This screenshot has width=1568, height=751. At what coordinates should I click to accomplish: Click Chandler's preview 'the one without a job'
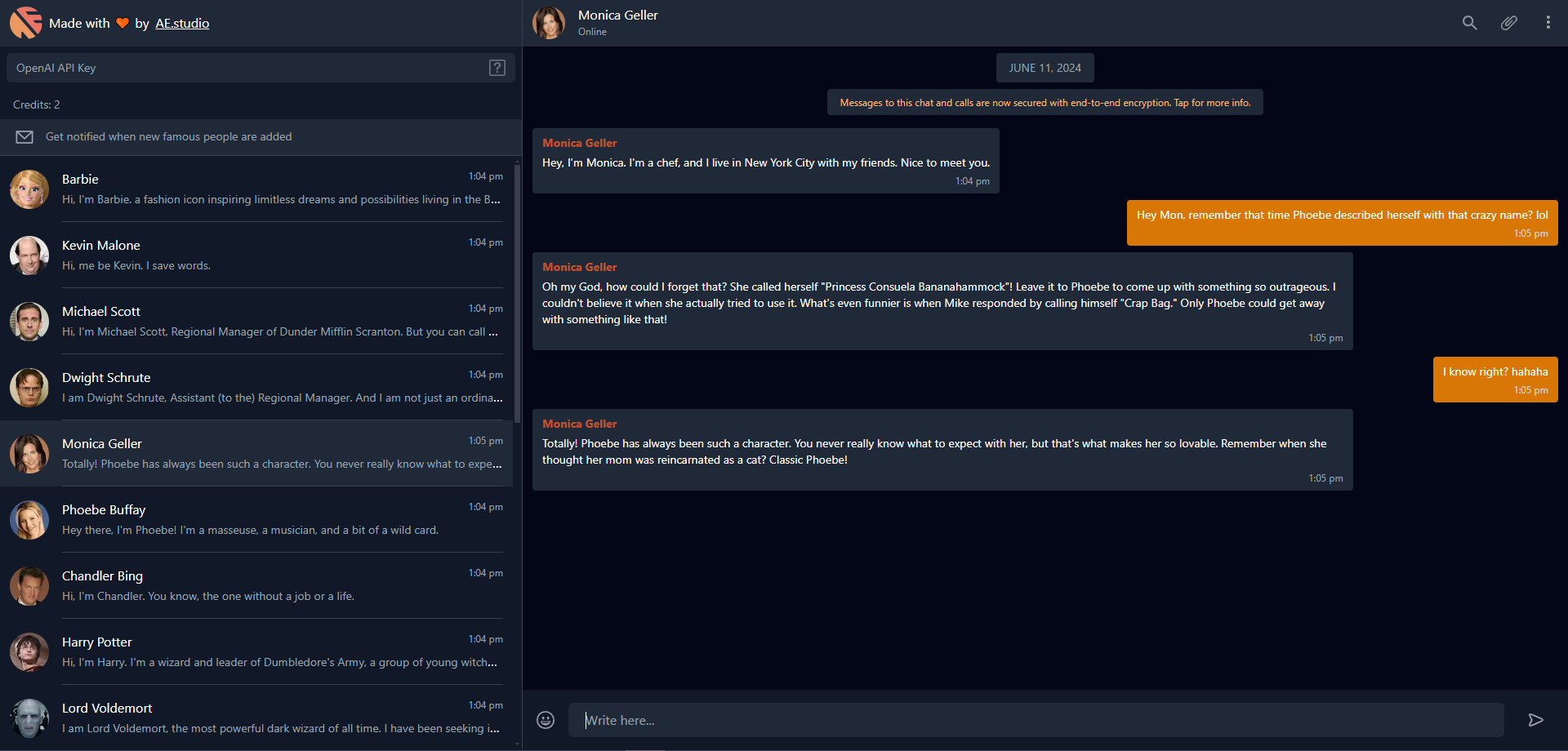click(208, 597)
